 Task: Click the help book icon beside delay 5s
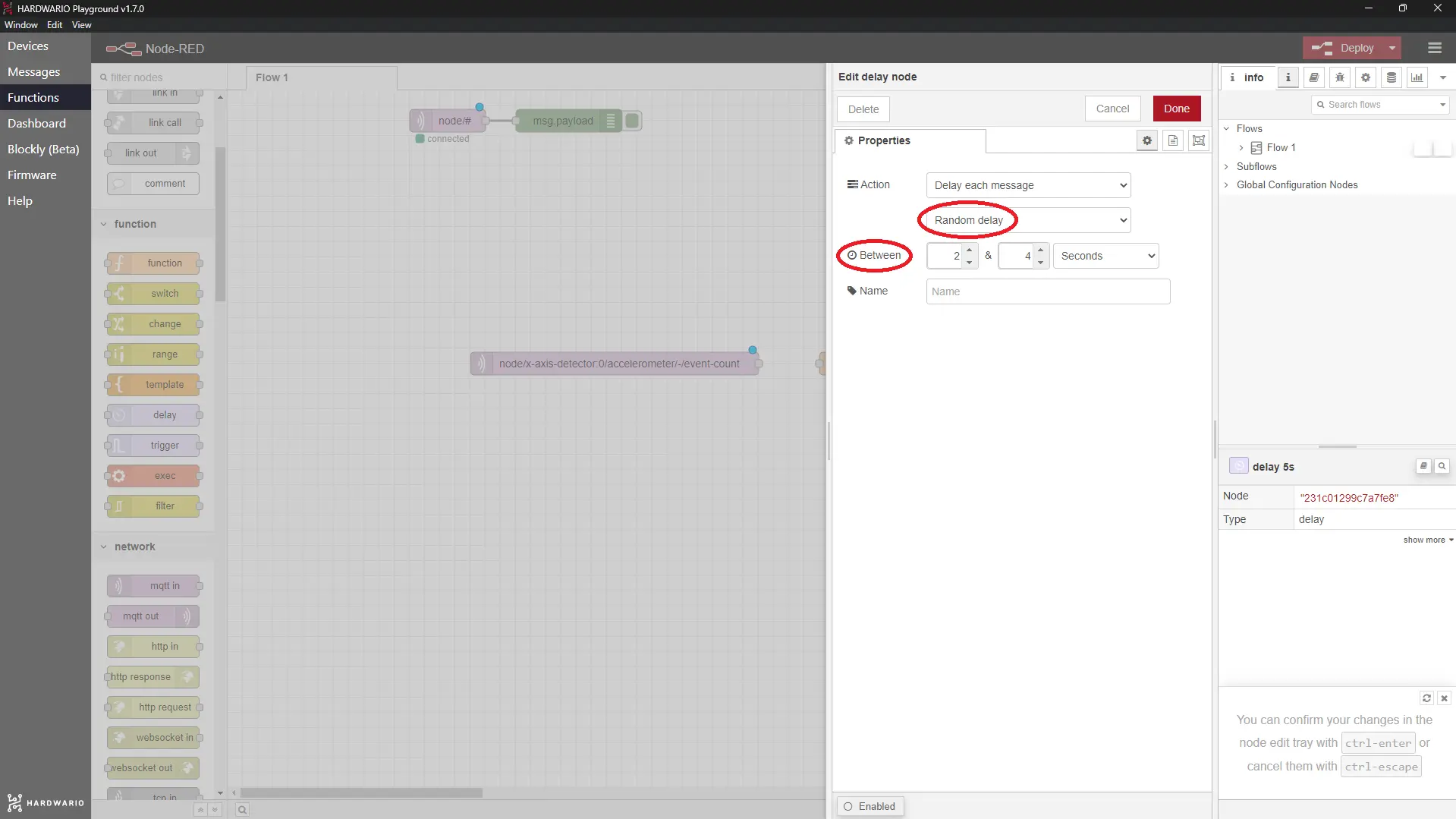click(x=1423, y=466)
